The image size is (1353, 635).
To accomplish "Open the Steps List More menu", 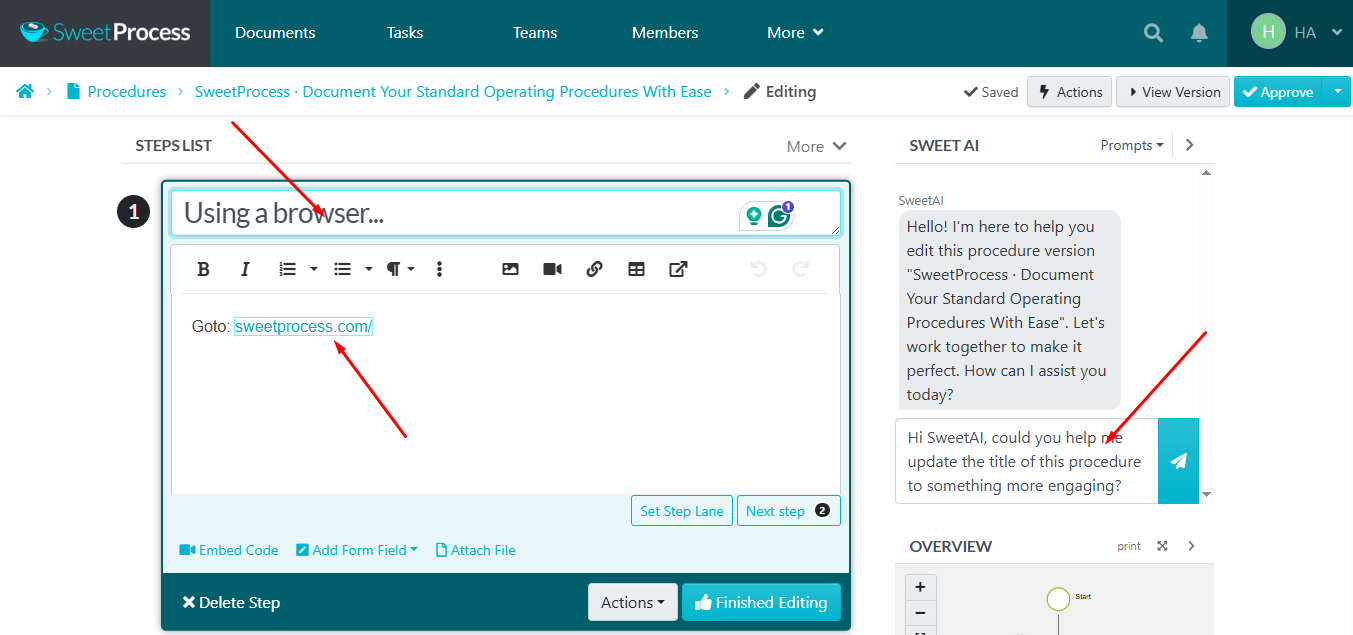I will click(817, 146).
